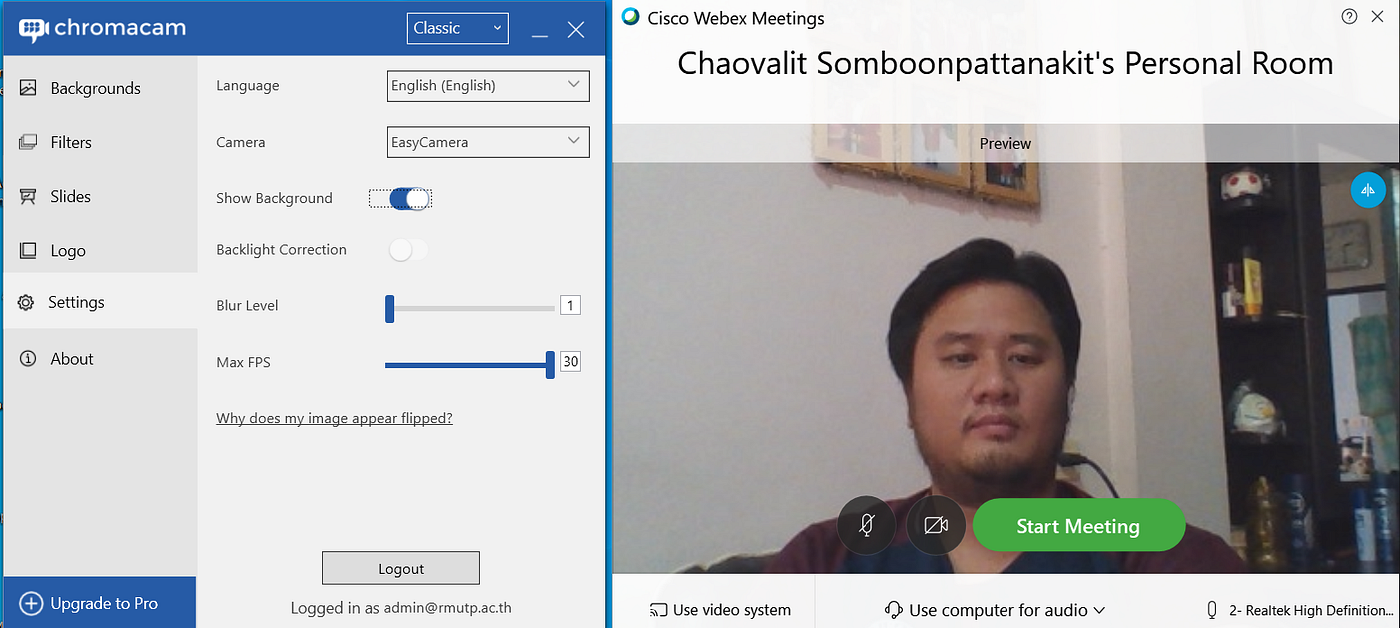Click Use video system
Screen dimensions: 1400x628
point(720,610)
